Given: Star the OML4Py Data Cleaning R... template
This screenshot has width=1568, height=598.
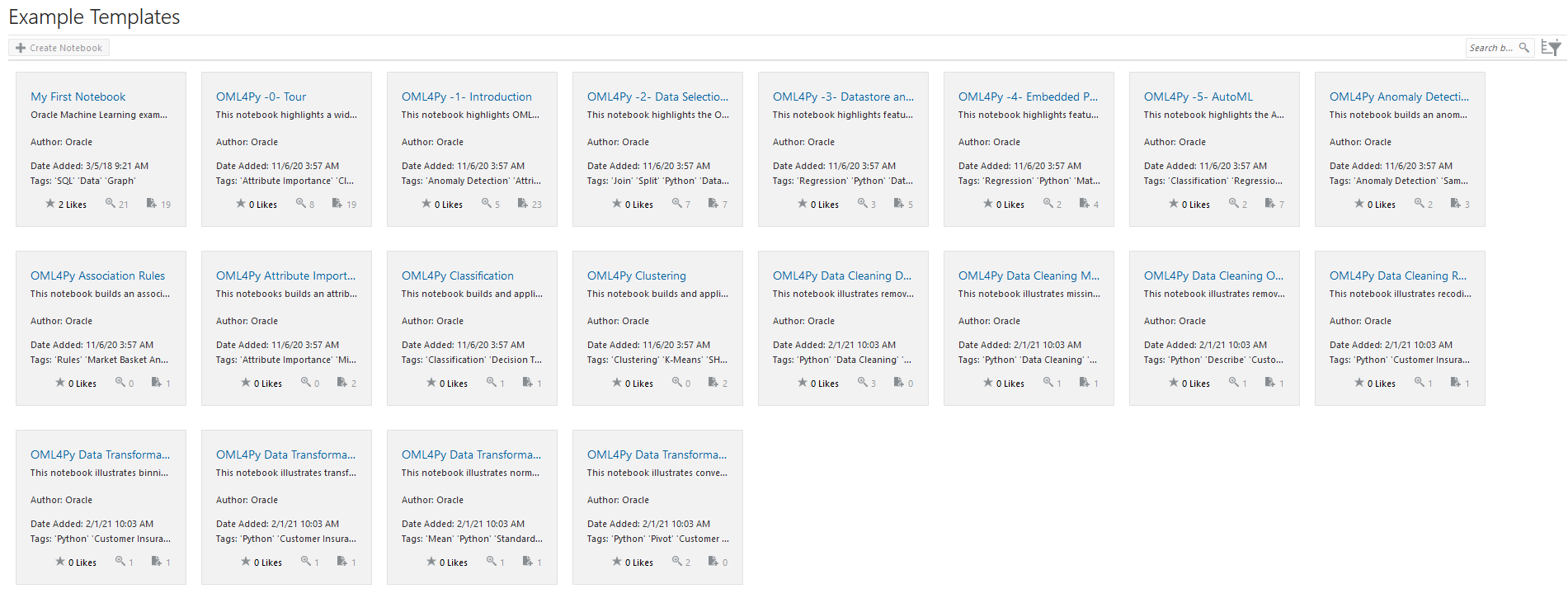Looking at the screenshot, I should 1359,383.
